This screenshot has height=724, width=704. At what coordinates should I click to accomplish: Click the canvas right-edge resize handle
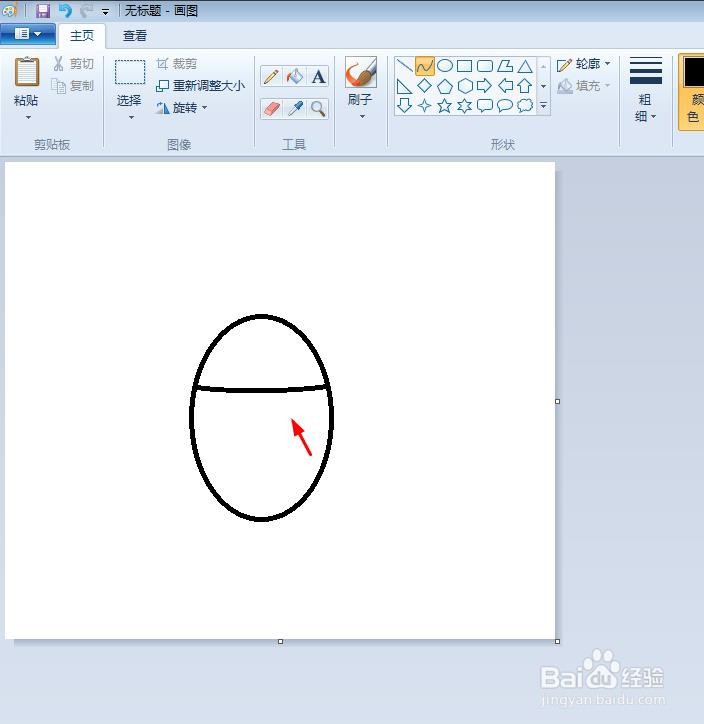[557, 401]
